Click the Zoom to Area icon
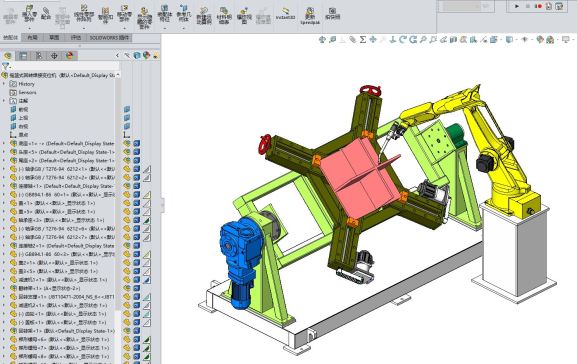This screenshot has width=577, height=364. (x=433, y=39)
